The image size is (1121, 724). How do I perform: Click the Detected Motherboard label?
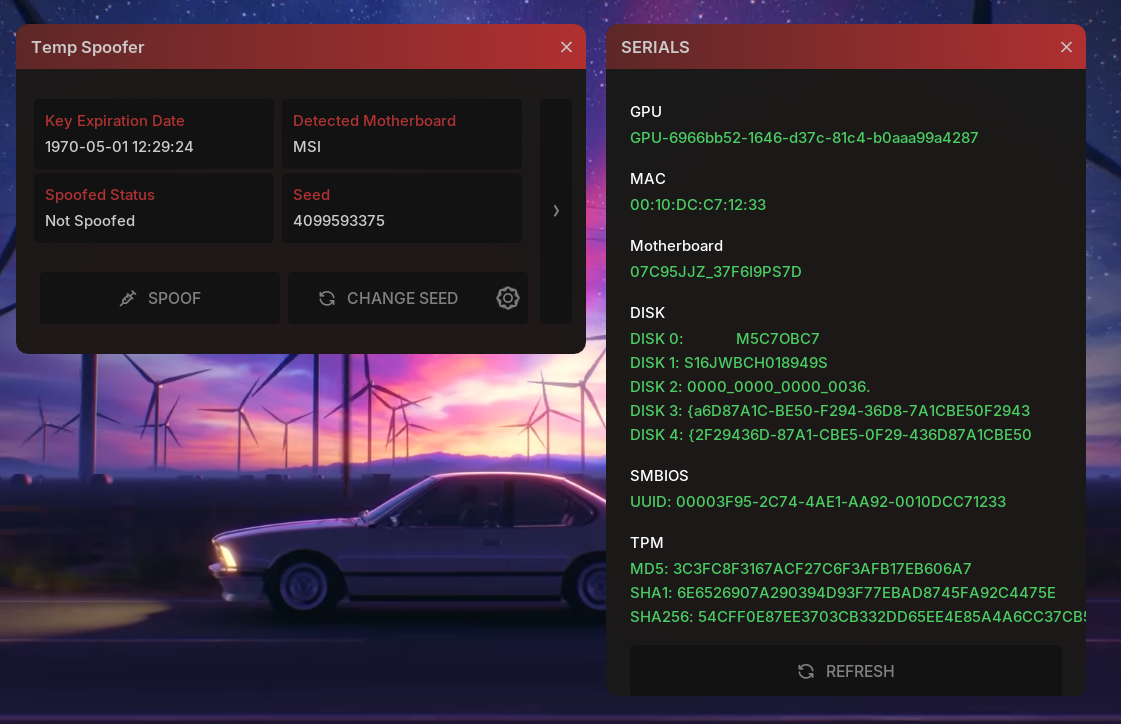pos(375,121)
